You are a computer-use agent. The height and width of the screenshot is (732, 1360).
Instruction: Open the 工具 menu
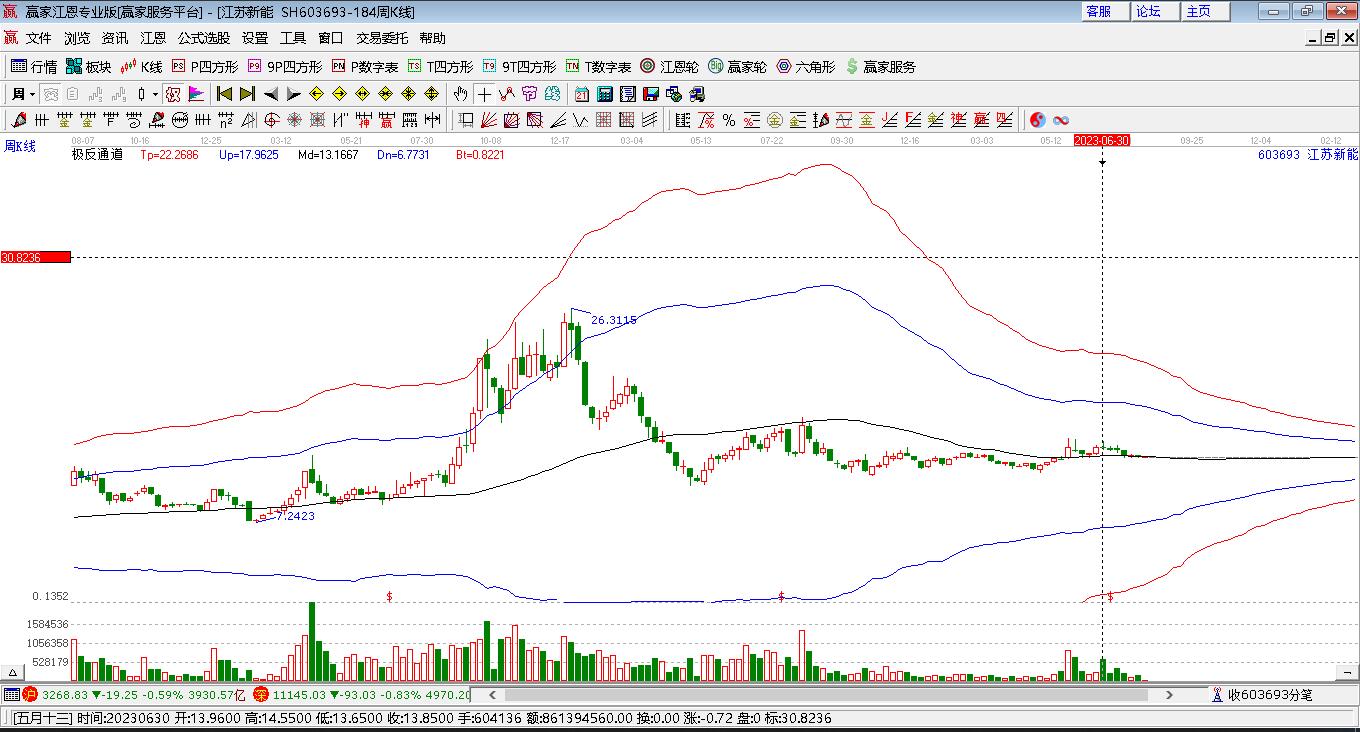point(293,38)
